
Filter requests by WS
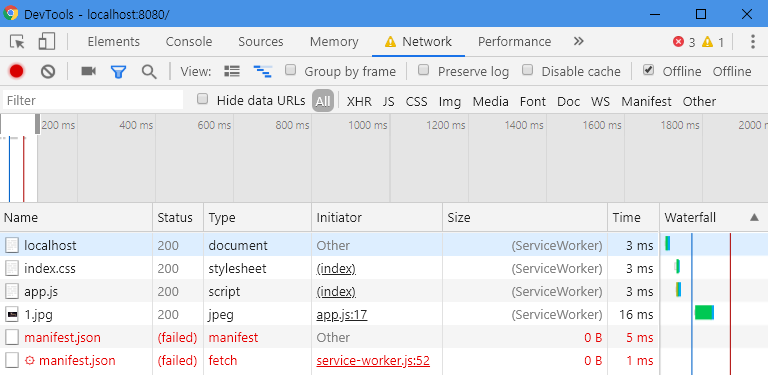[x=600, y=102]
